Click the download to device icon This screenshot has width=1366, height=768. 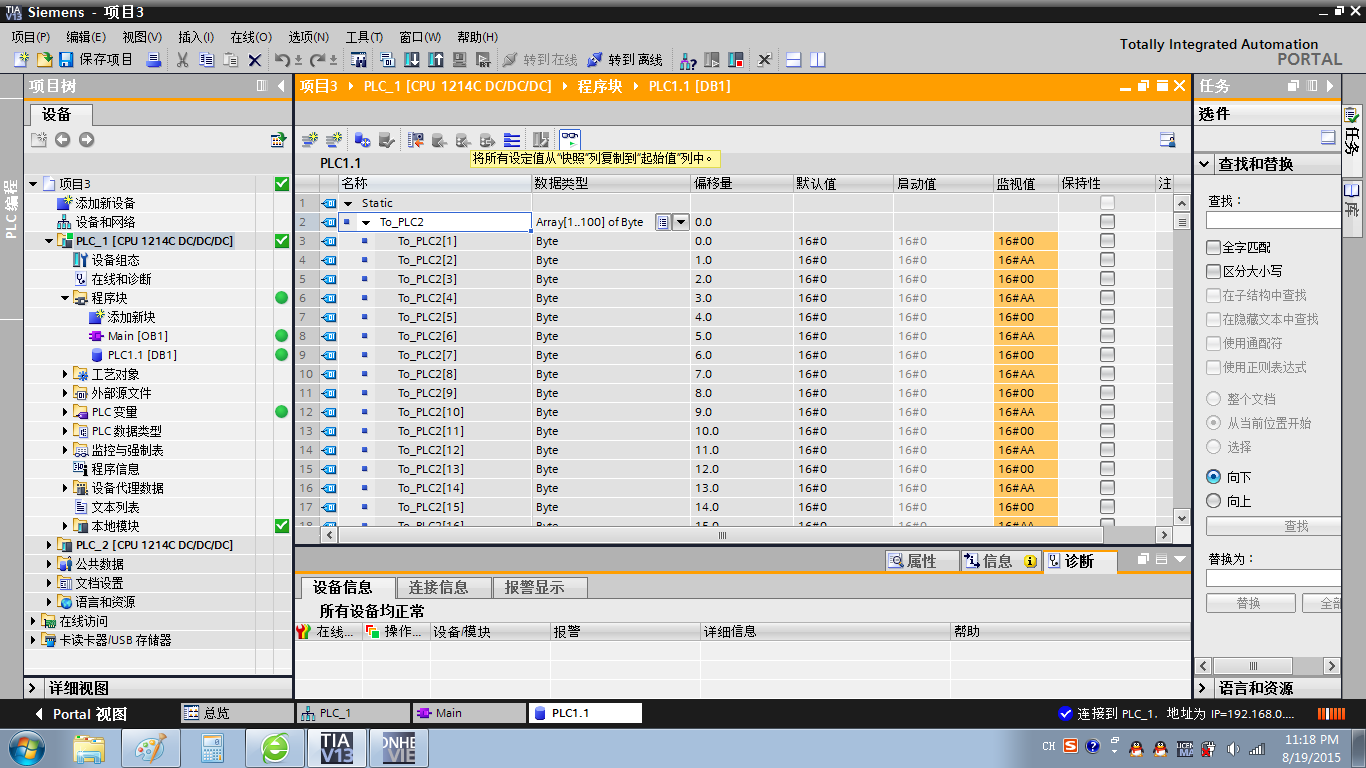point(411,60)
